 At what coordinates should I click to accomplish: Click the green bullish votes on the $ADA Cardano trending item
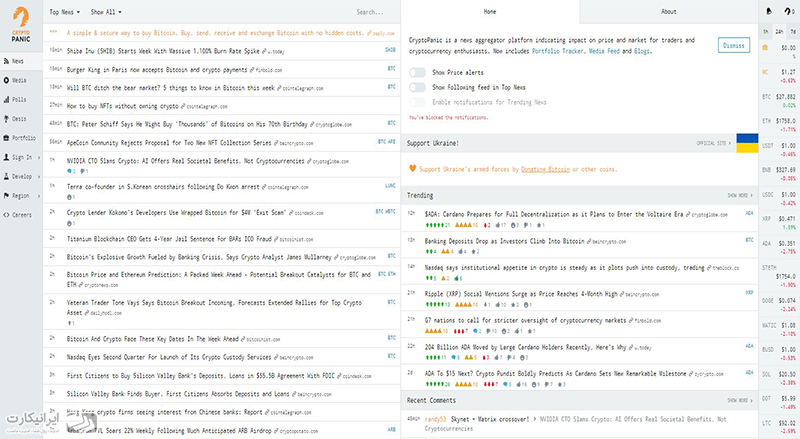pyautogui.click(x=437, y=225)
